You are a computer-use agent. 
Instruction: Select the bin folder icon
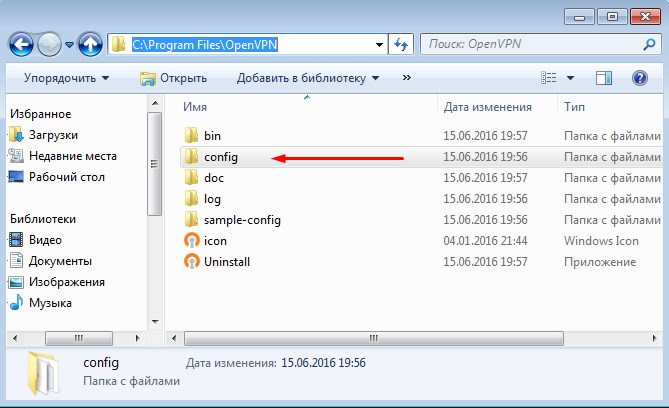click(x=191, y=135)
